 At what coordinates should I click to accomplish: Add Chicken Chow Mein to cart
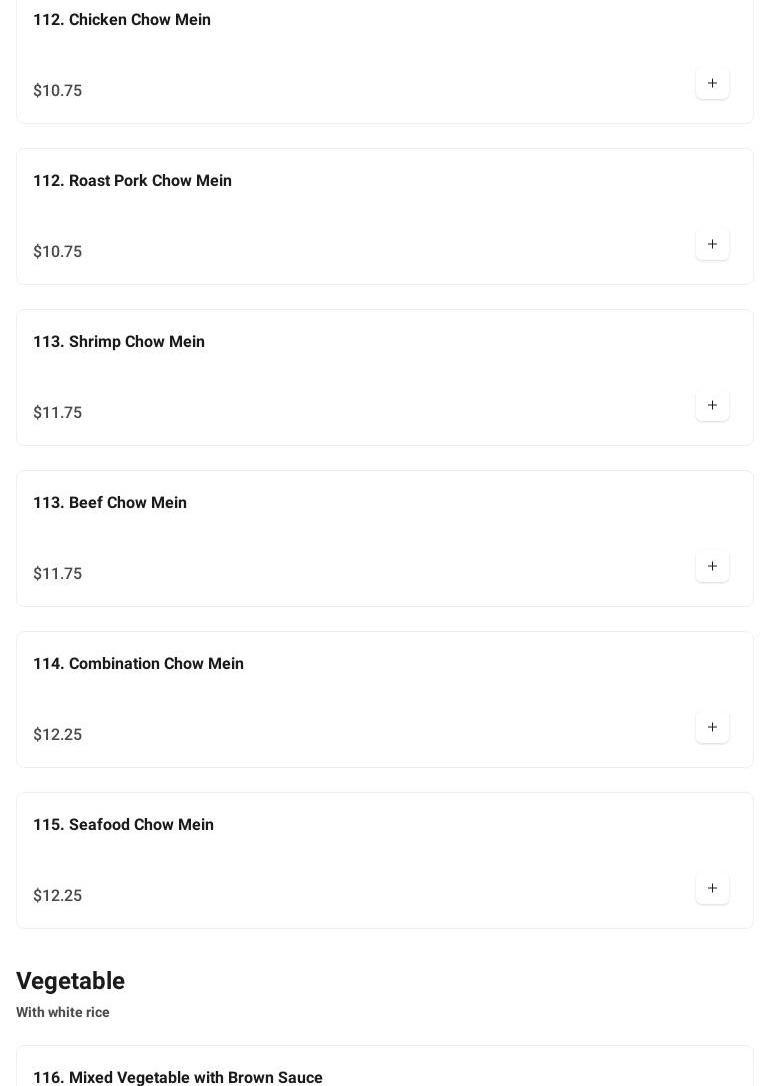click(712, 83)
